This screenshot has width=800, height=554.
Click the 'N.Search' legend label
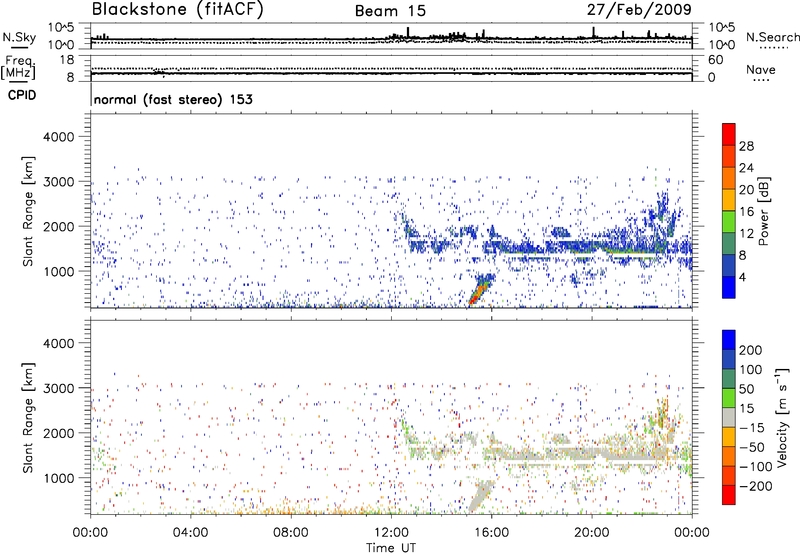[772, 37]
